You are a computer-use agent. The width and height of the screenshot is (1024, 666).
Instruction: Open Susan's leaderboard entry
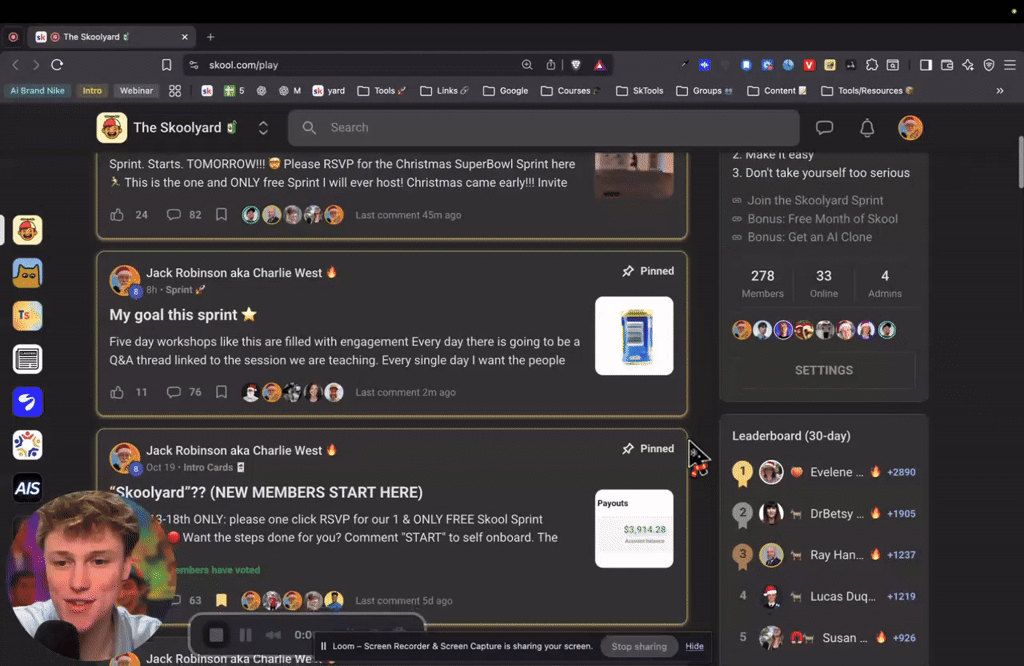click(824, 637)
